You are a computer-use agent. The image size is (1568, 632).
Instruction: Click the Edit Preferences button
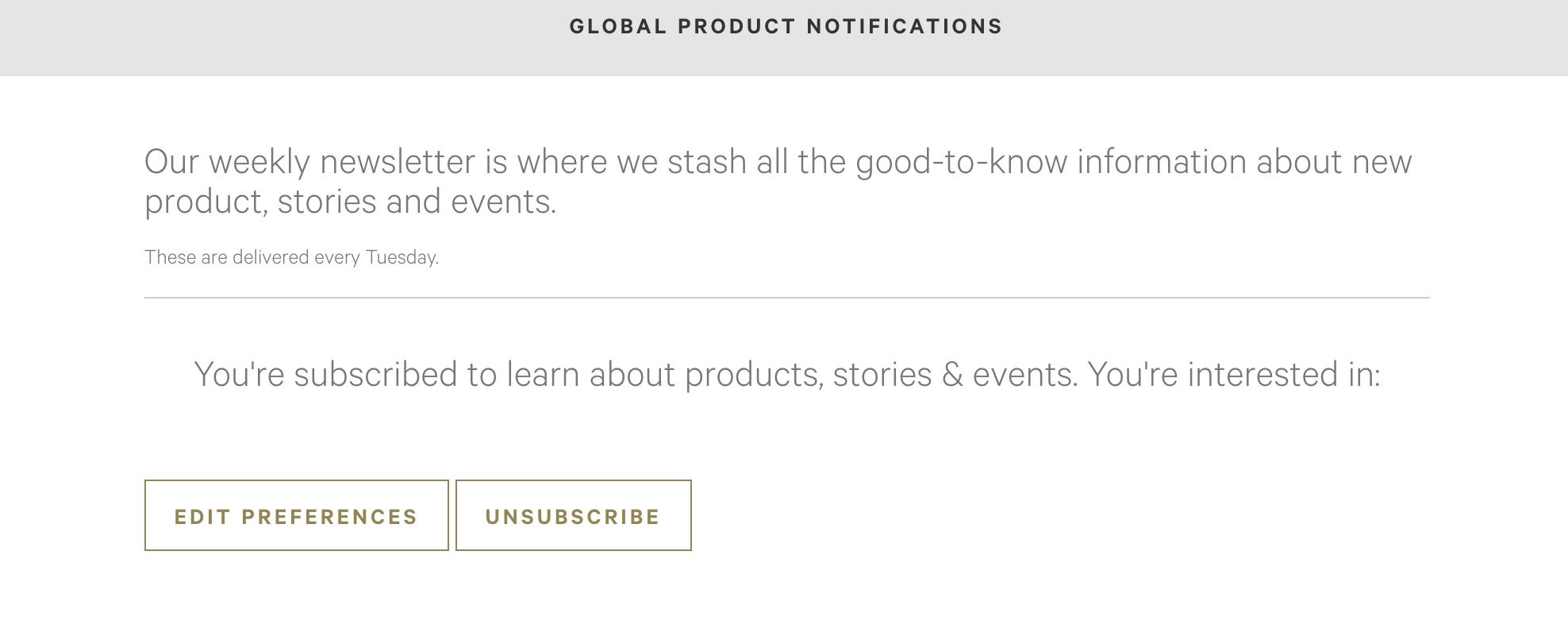coord(296,515)
